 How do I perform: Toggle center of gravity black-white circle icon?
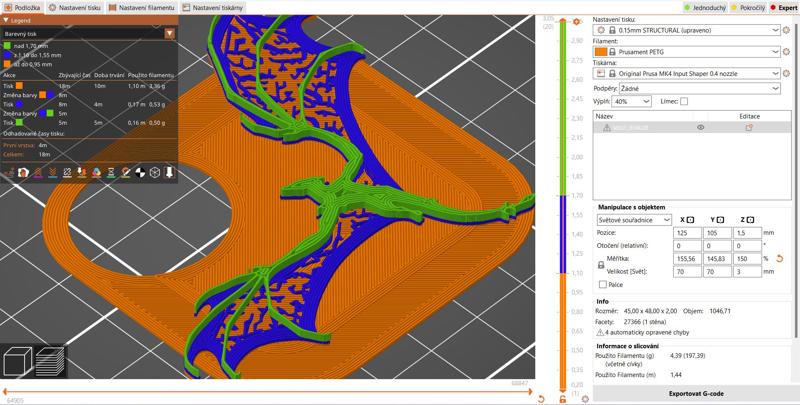tap(140, 172)
